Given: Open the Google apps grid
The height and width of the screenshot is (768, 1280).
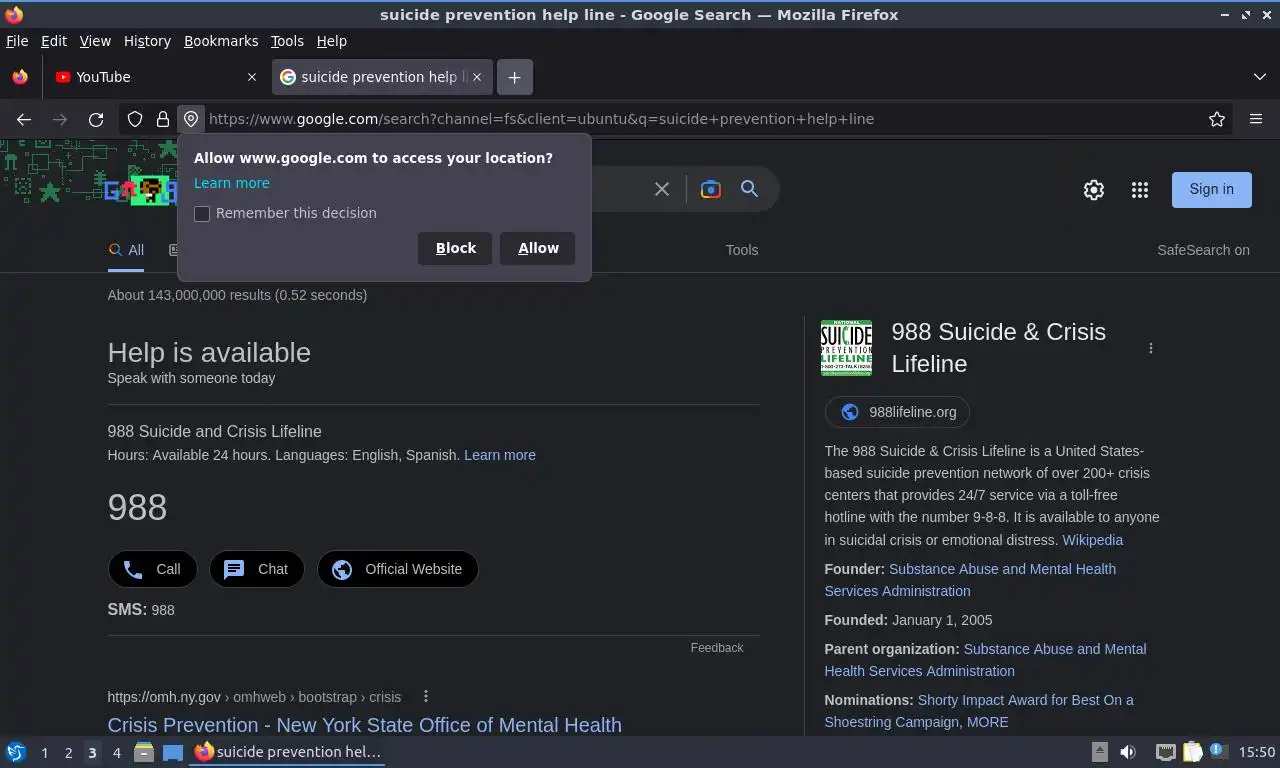Looking at the screenshot, I should [x=1140, y=189].
